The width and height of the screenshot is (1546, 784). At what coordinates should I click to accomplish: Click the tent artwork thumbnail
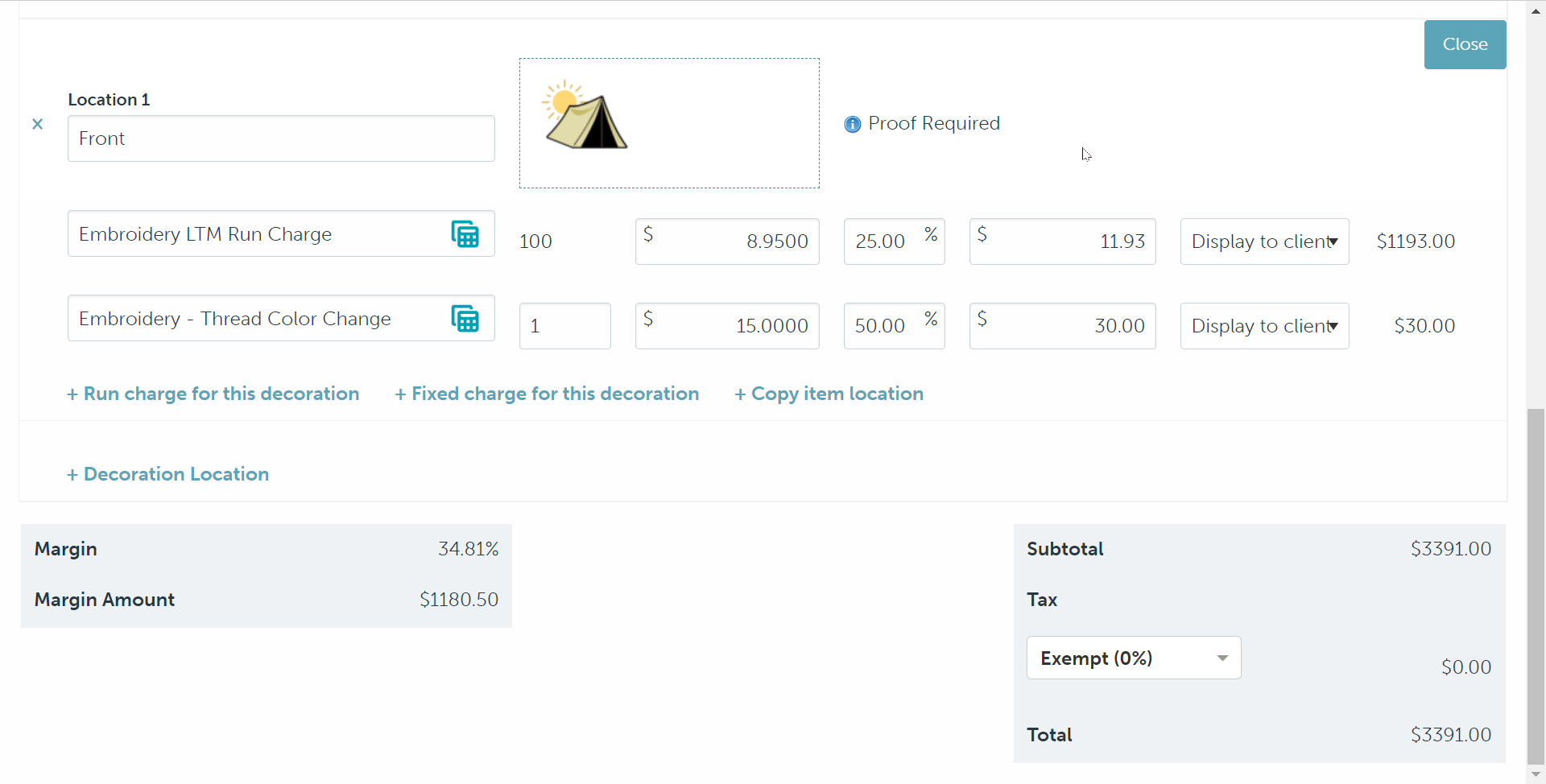[x=585, y=116]
